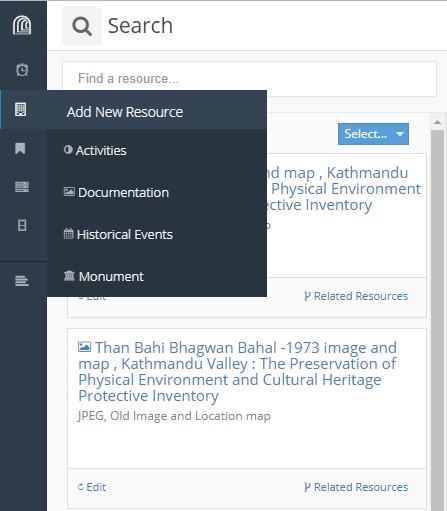Select Historical Events menu entry
Image resolution: width=447 pixels, height=511 pixels.
pos(118,234)
